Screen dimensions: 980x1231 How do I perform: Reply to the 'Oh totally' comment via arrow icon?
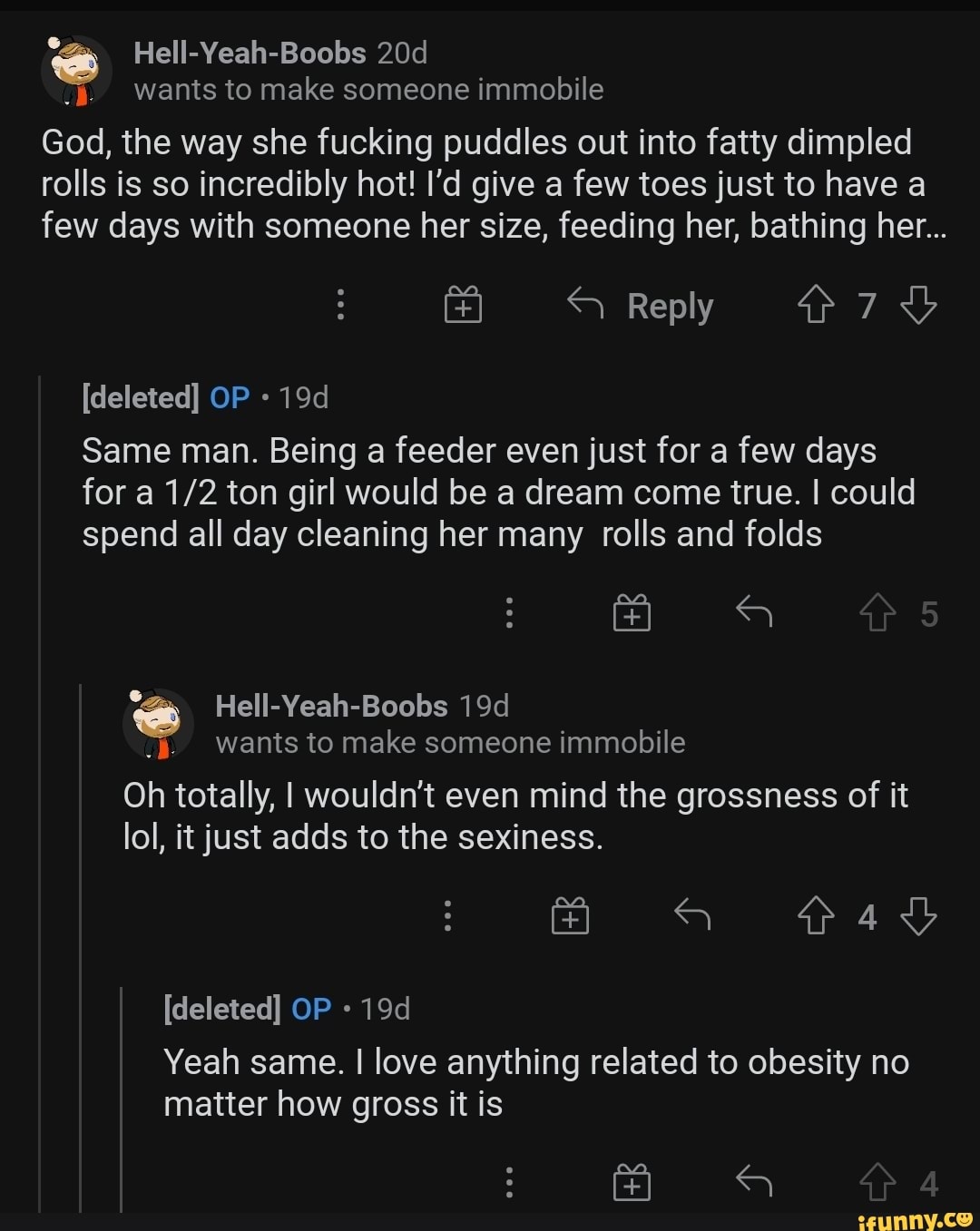click(692, 914)
